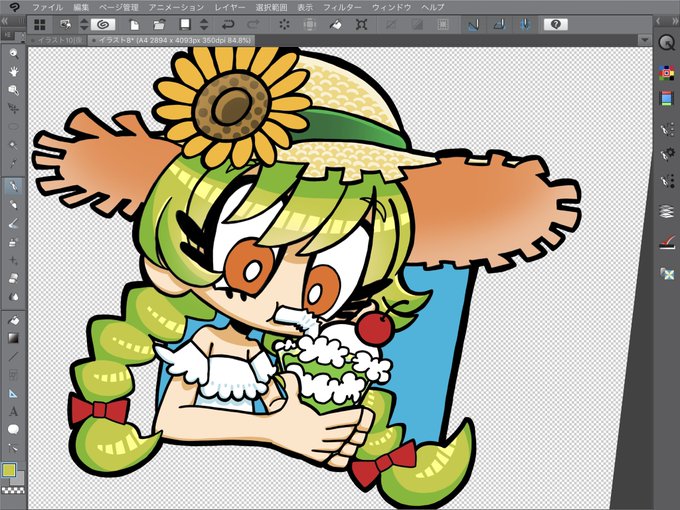Select the Auto Select magic wand tool

pos(13,145)
